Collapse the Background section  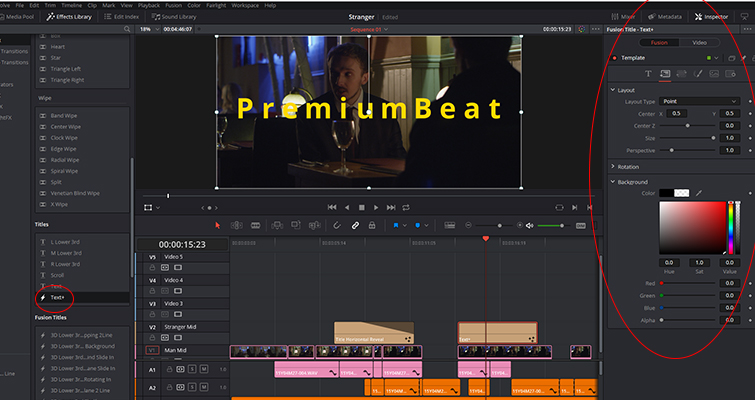pos(629,182)
